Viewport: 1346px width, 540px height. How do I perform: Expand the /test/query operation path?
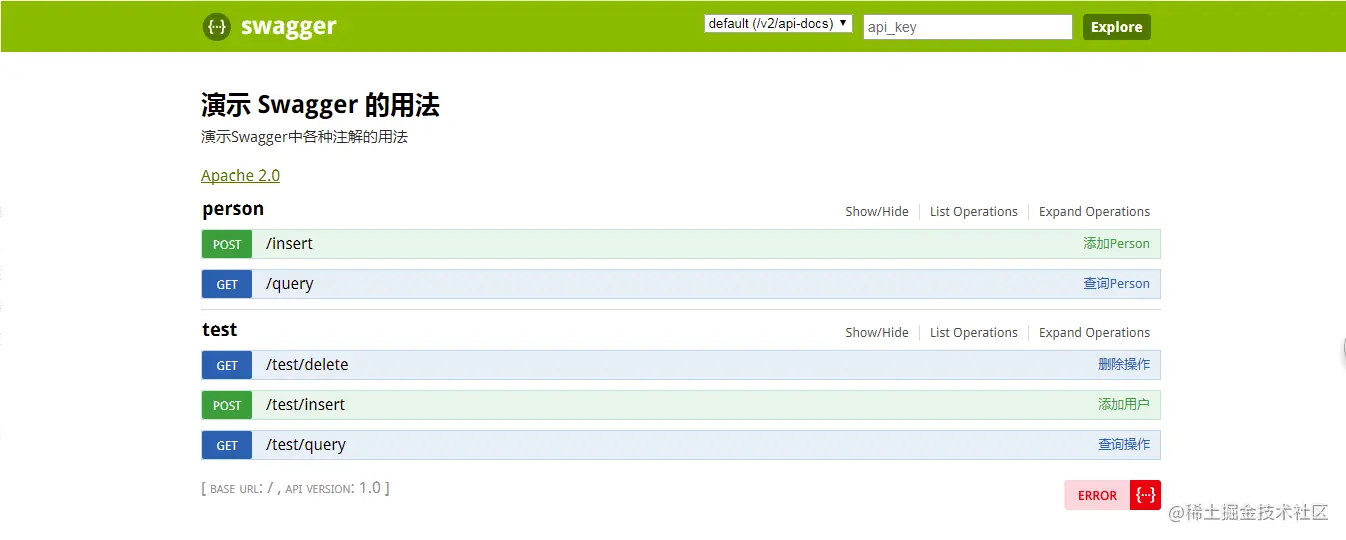coord(306,445)
